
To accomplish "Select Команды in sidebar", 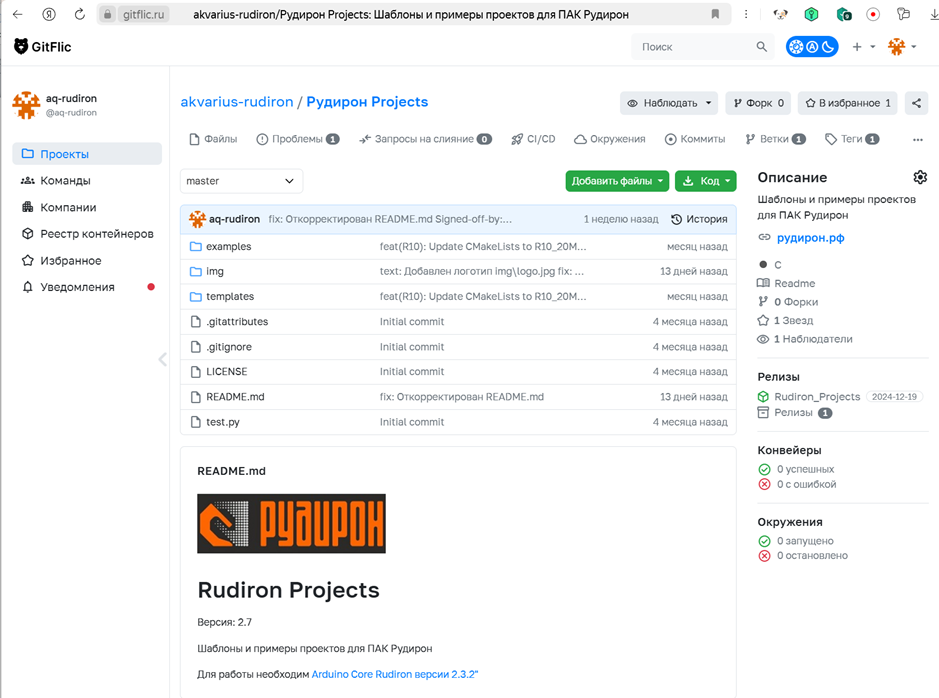I will tap(87, 180).
